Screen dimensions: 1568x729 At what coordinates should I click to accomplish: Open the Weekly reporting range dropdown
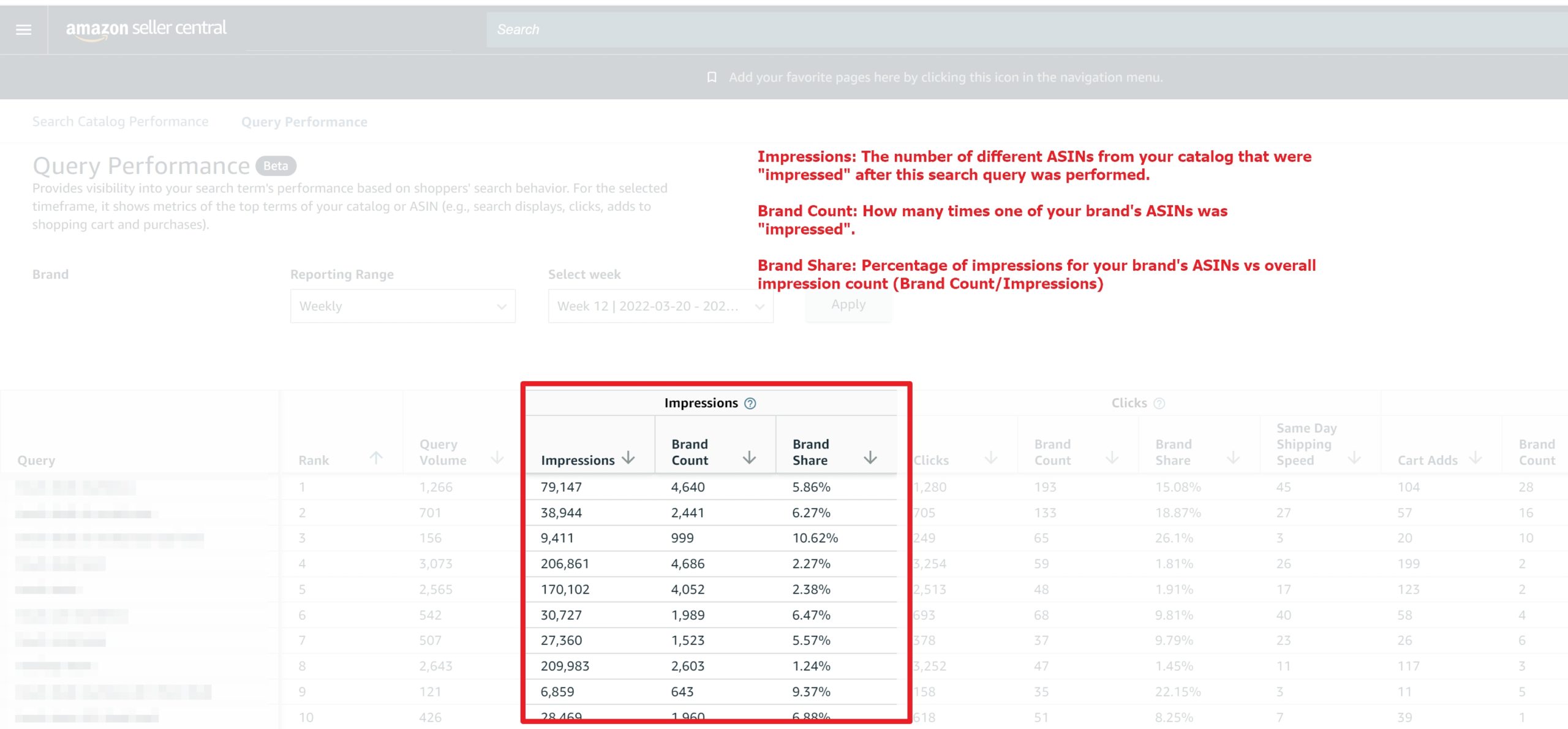[403, 306]
